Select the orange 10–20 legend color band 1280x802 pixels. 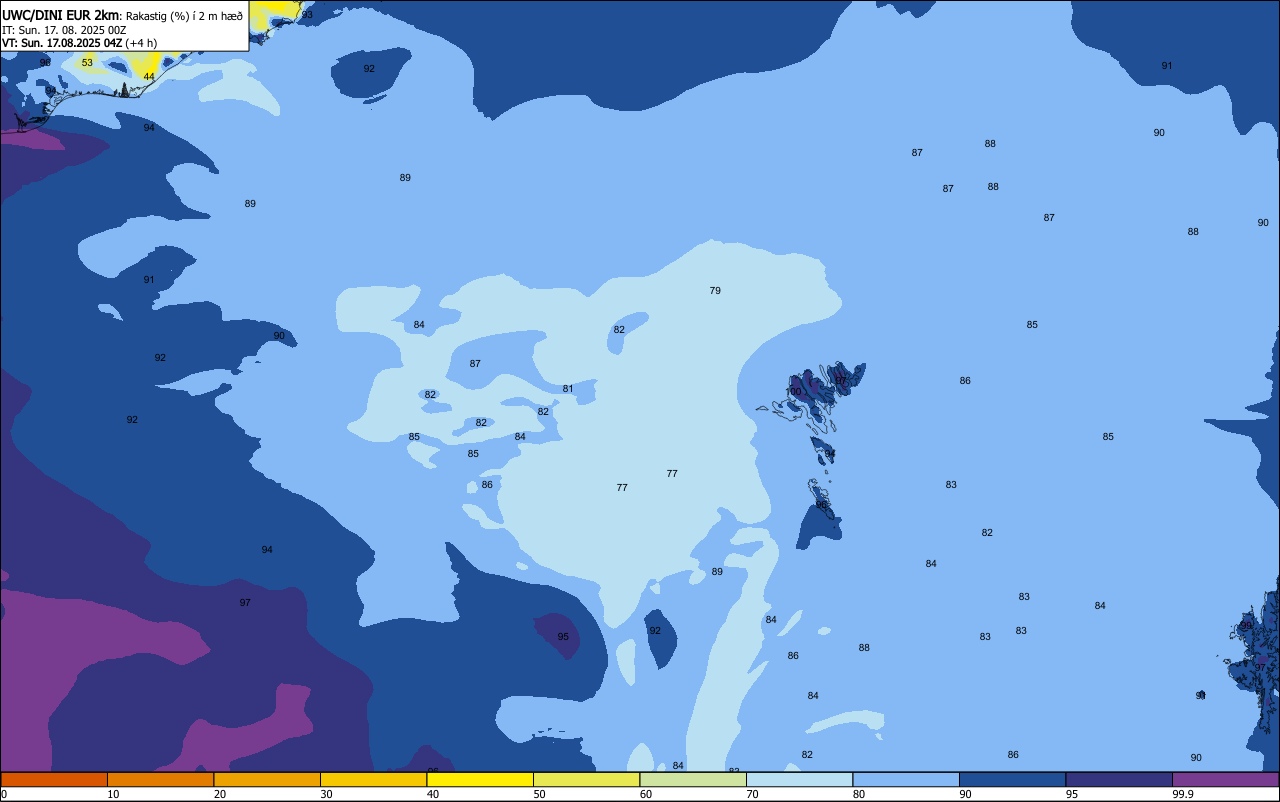point(160,779)
